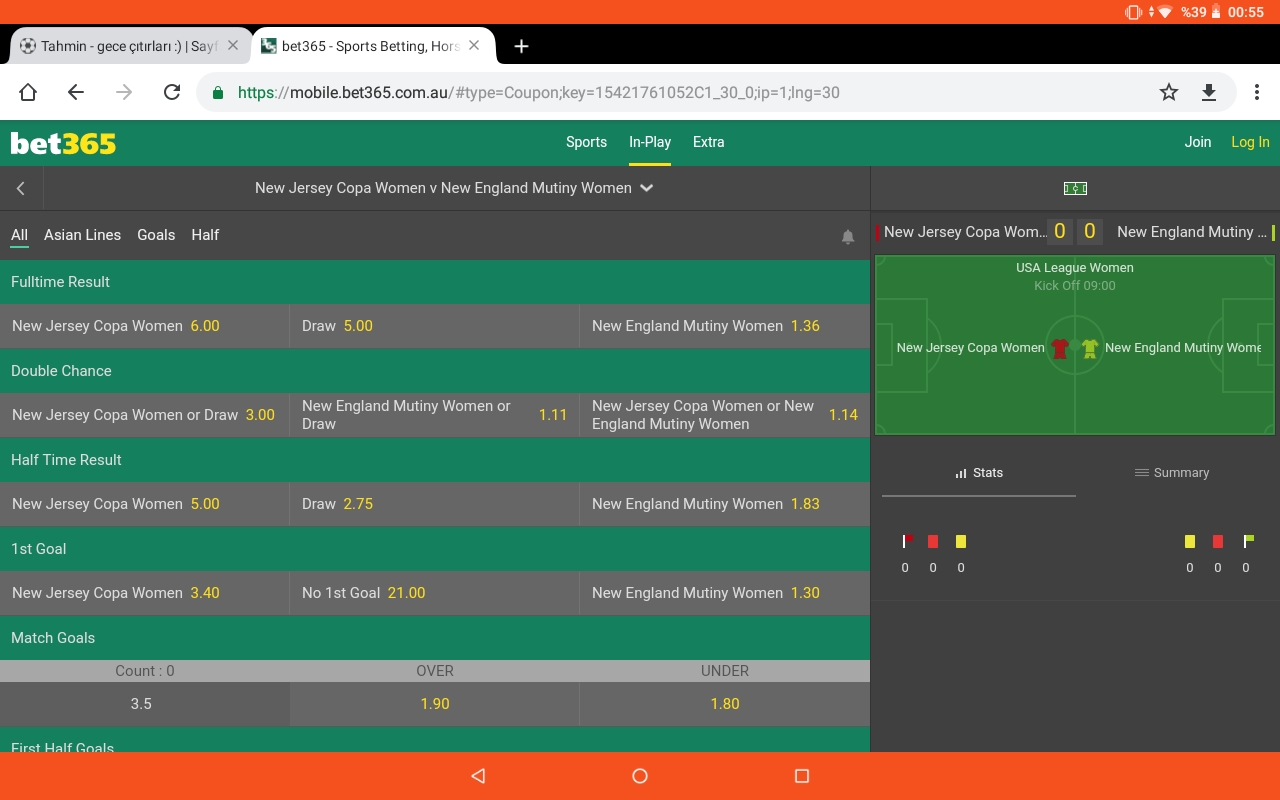1280x800 pixels.
Task: Tap the battery %39 status indicator
Action: [1200, 12]
